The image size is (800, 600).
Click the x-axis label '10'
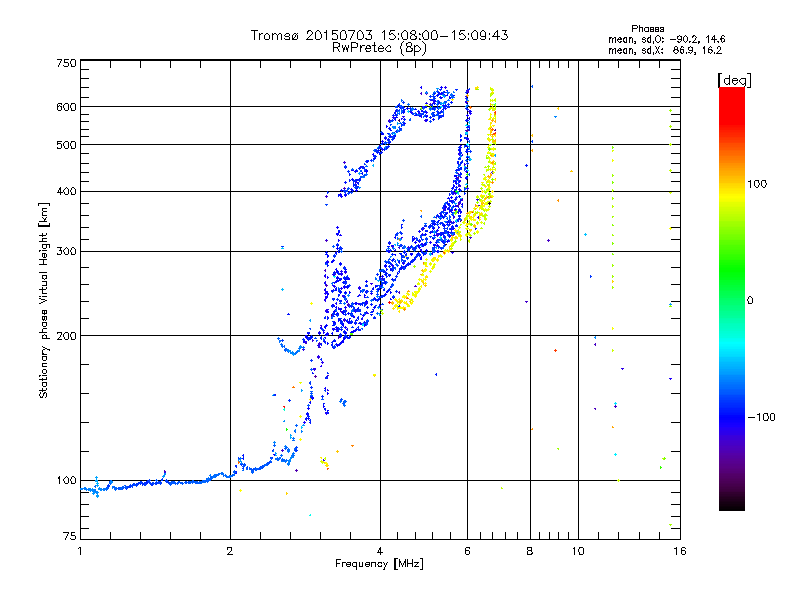[578, 551]
